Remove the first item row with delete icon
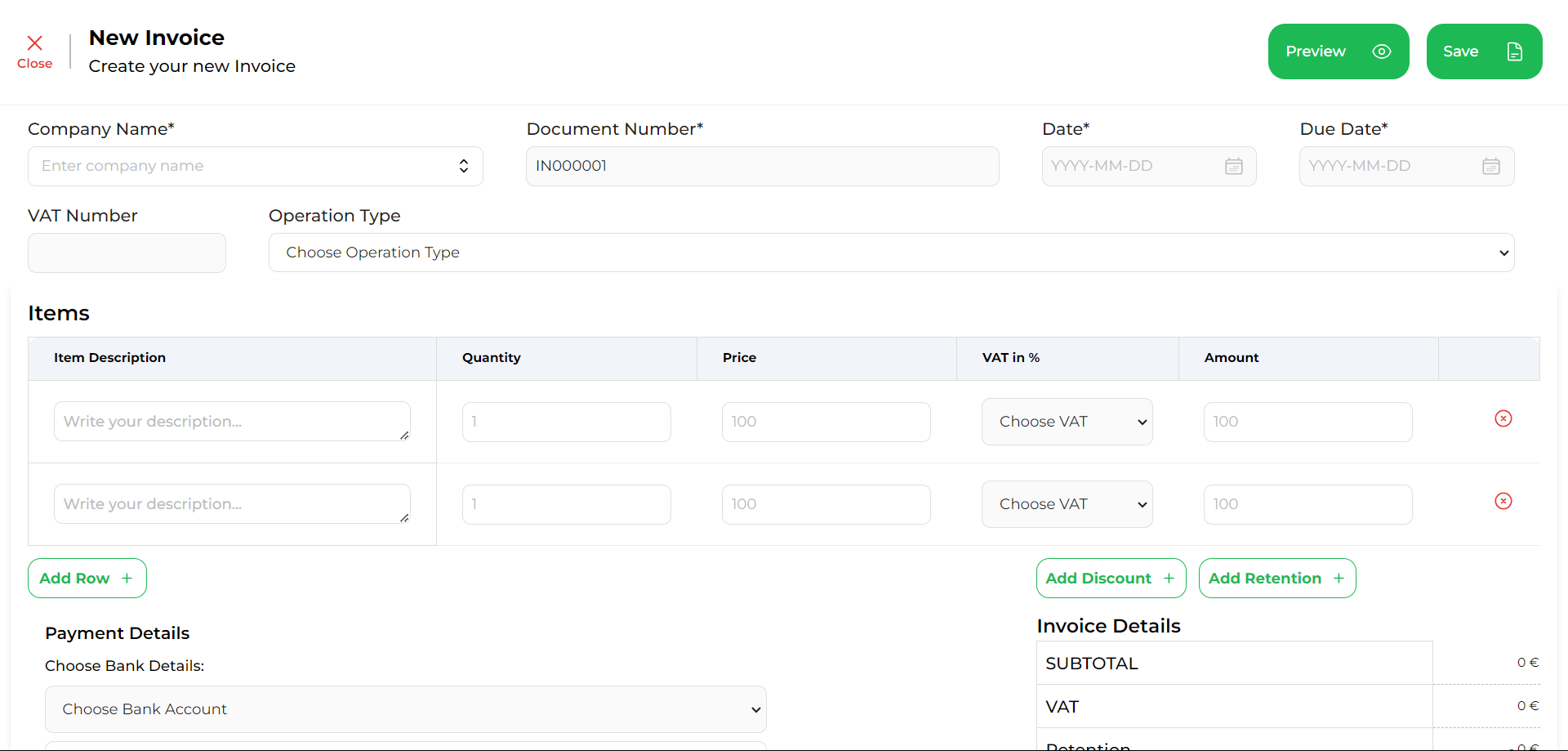This screenshot has height=751, width=1568. click(1503, 418)
